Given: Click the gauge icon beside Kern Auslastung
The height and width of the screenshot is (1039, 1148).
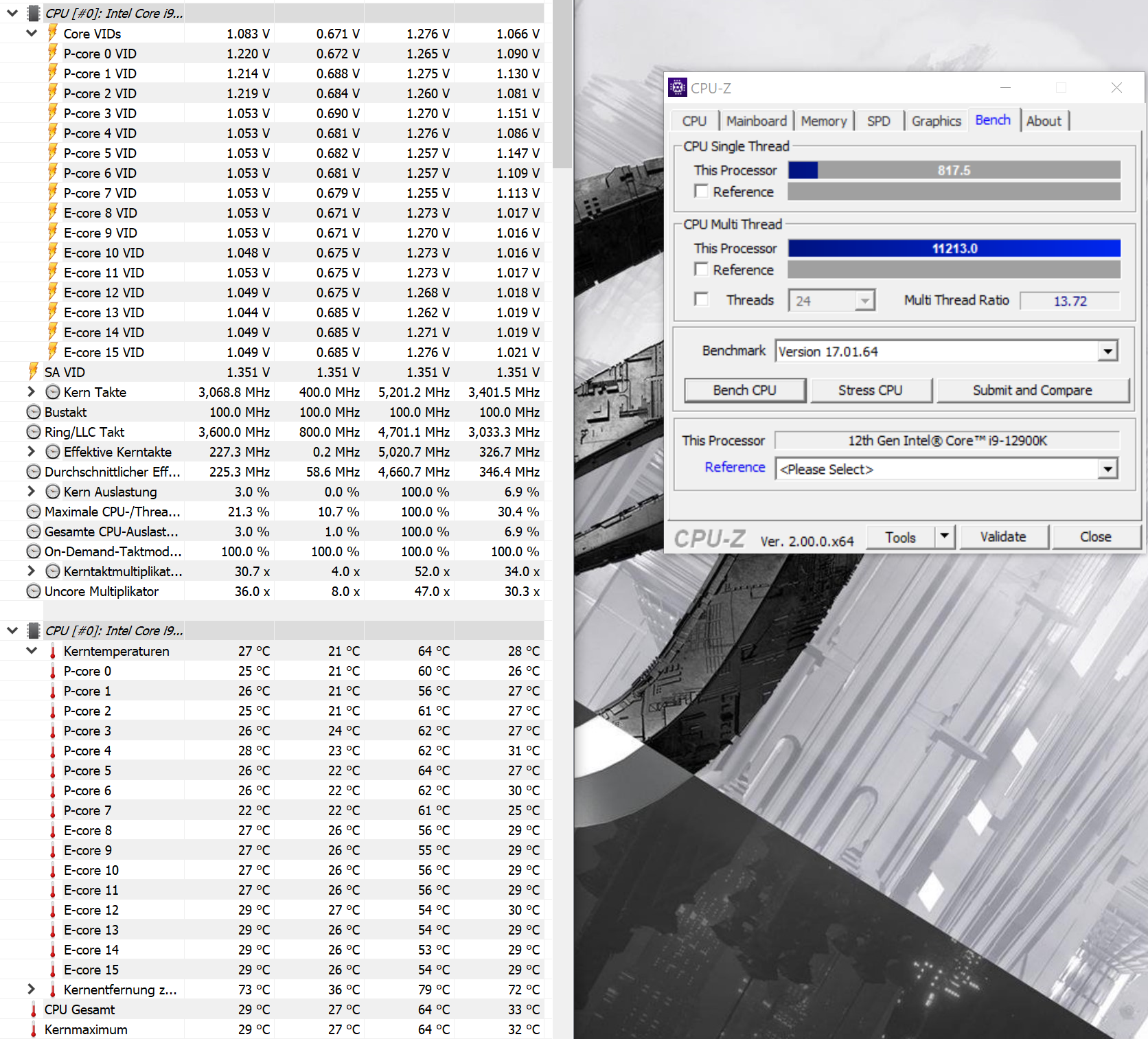Looking at the screenshot, I should pos(52,492).
